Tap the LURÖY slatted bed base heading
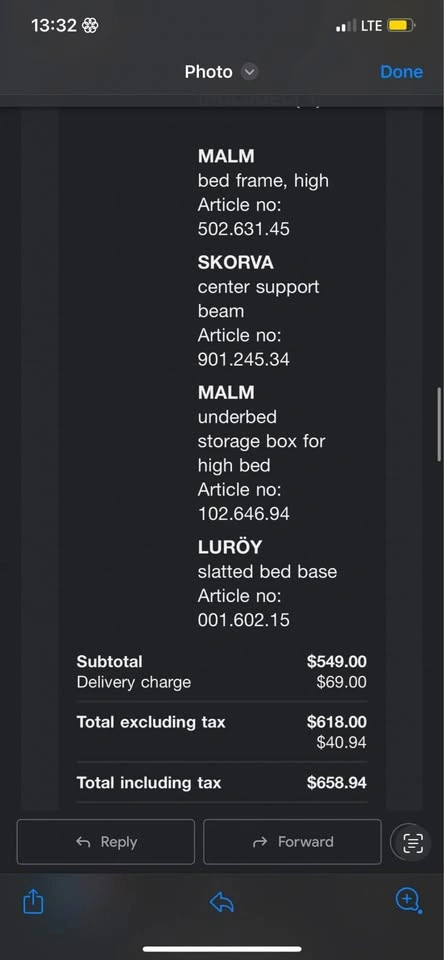Viewport: 444px width, 960px height. [230, 547]
